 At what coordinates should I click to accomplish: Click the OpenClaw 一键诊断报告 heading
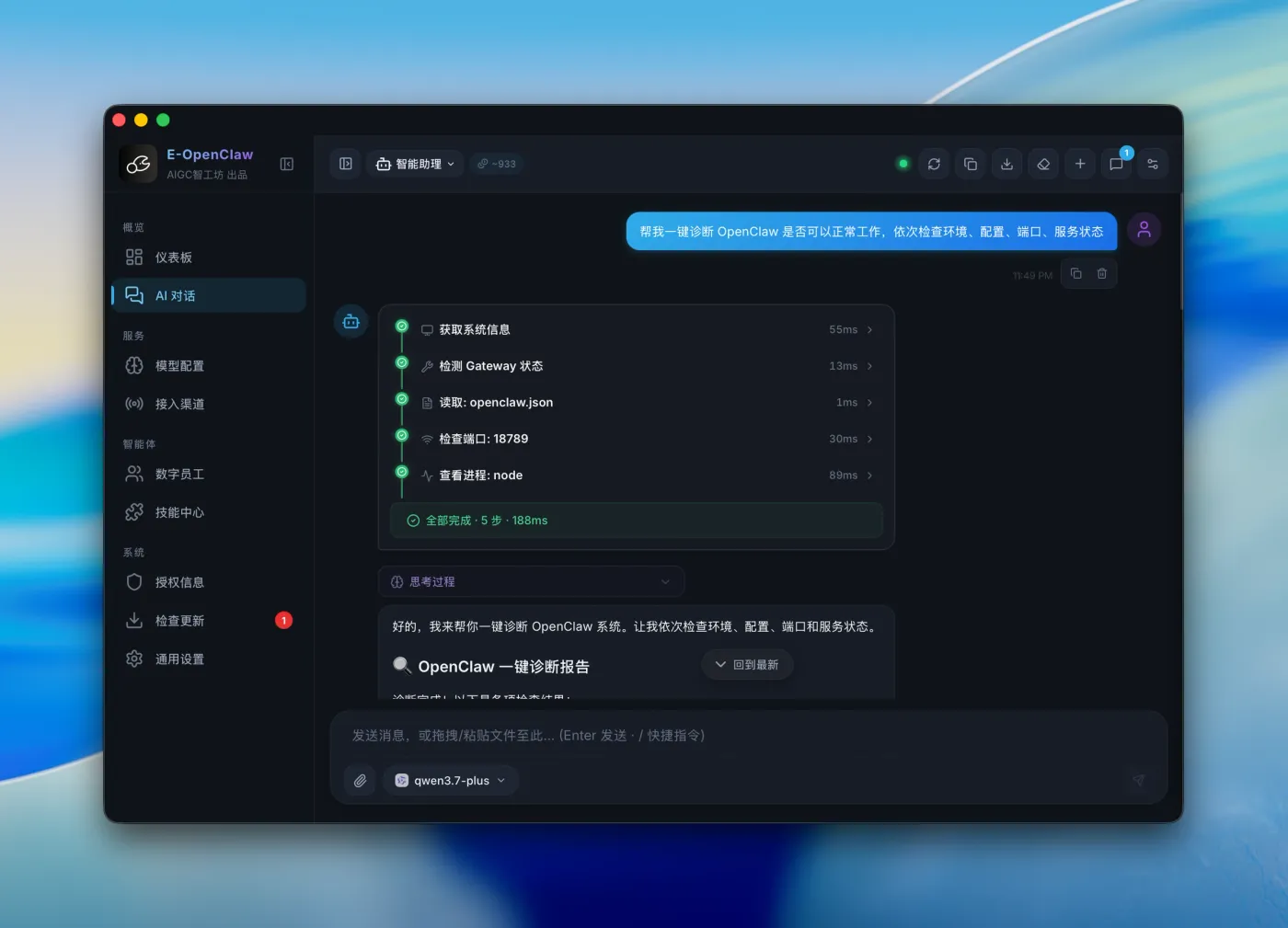pyautogui.click(x=503, y=667)
